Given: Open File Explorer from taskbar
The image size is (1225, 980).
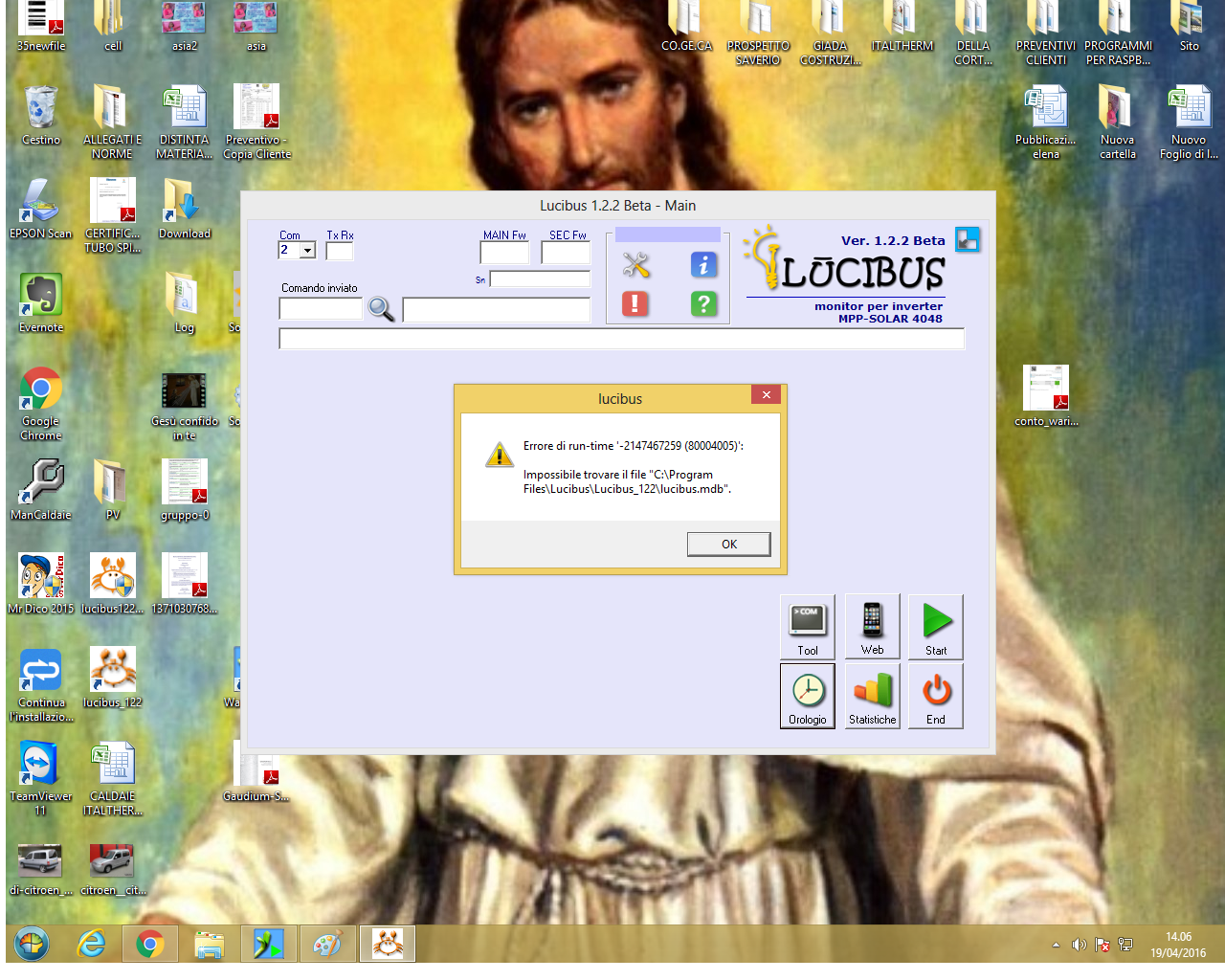Looking at the screenshot, I should (209, 945).
